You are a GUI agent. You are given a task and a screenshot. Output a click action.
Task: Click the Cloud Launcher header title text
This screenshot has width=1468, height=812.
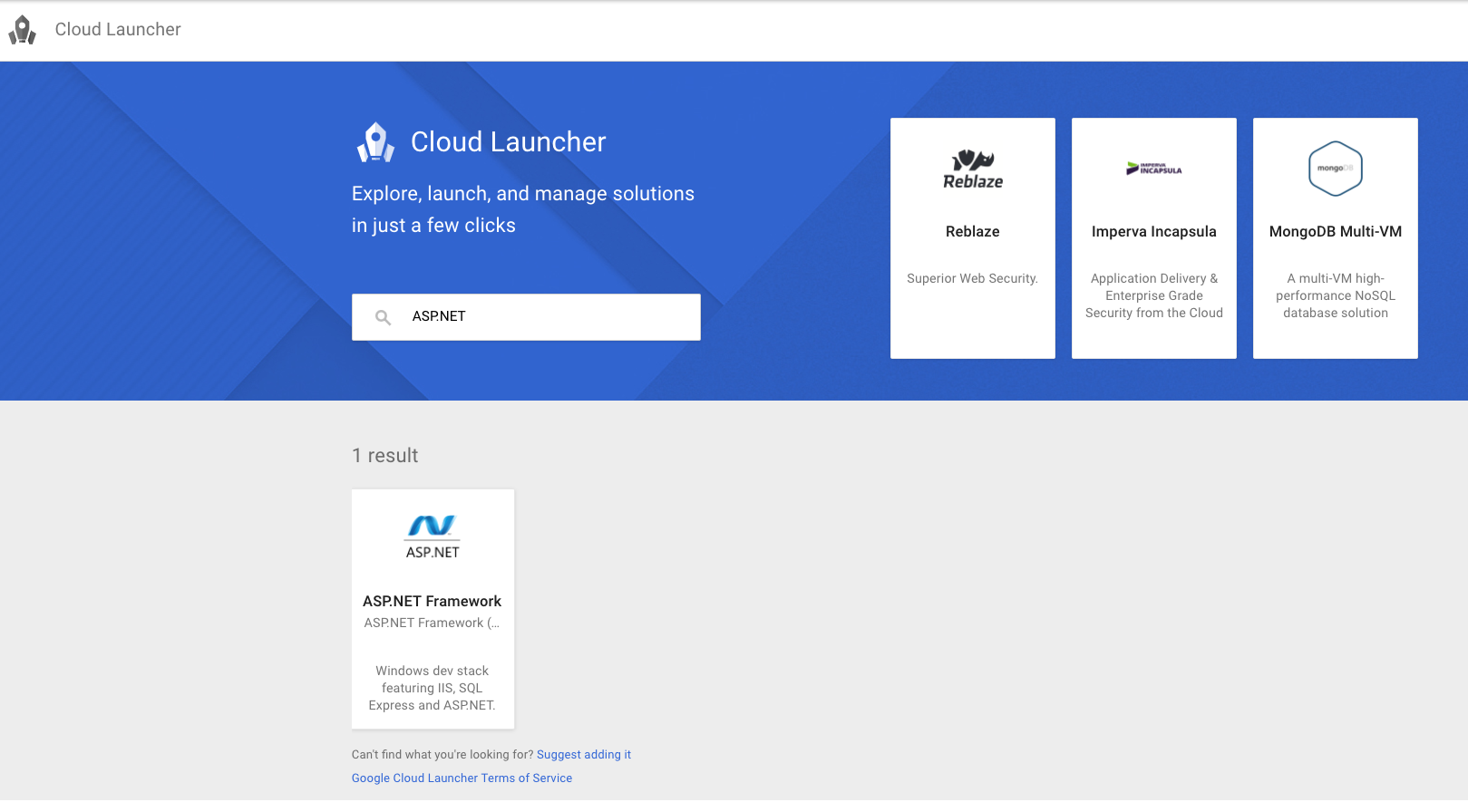(x=118, y=30)
